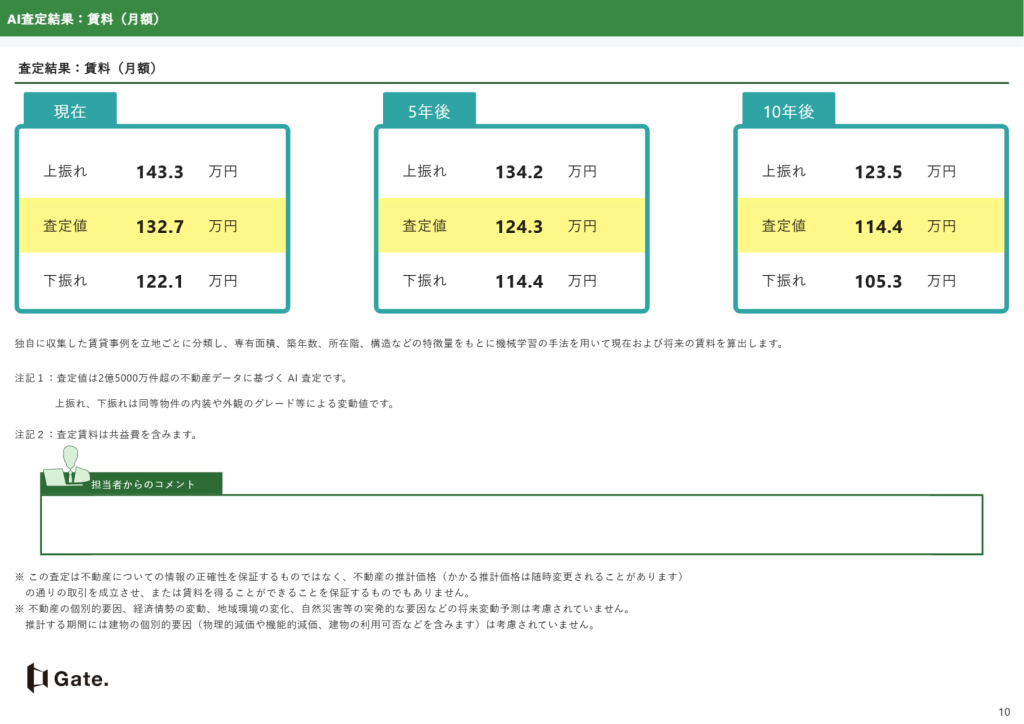Toggle the highlighted 査定値 114.4 row

[871, 226]
